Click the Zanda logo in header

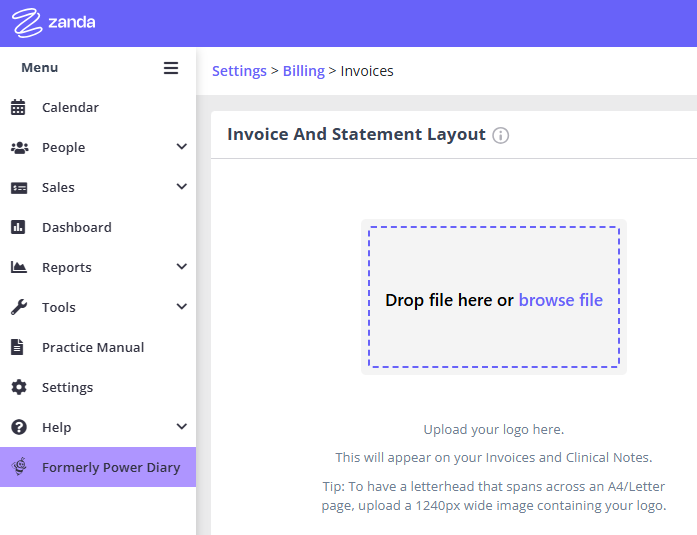[x=54, y=23]
